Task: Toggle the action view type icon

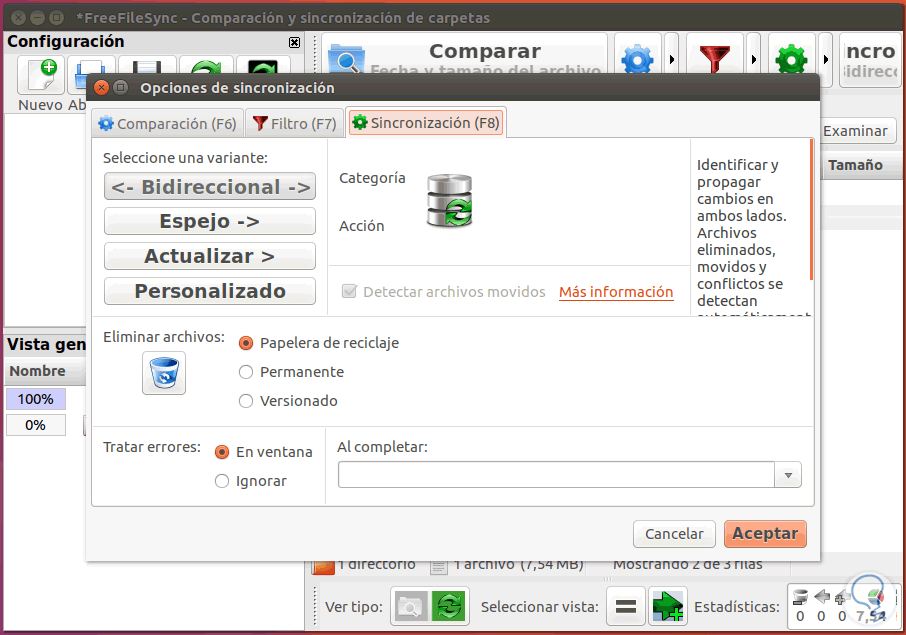Action: coord(449,607)
